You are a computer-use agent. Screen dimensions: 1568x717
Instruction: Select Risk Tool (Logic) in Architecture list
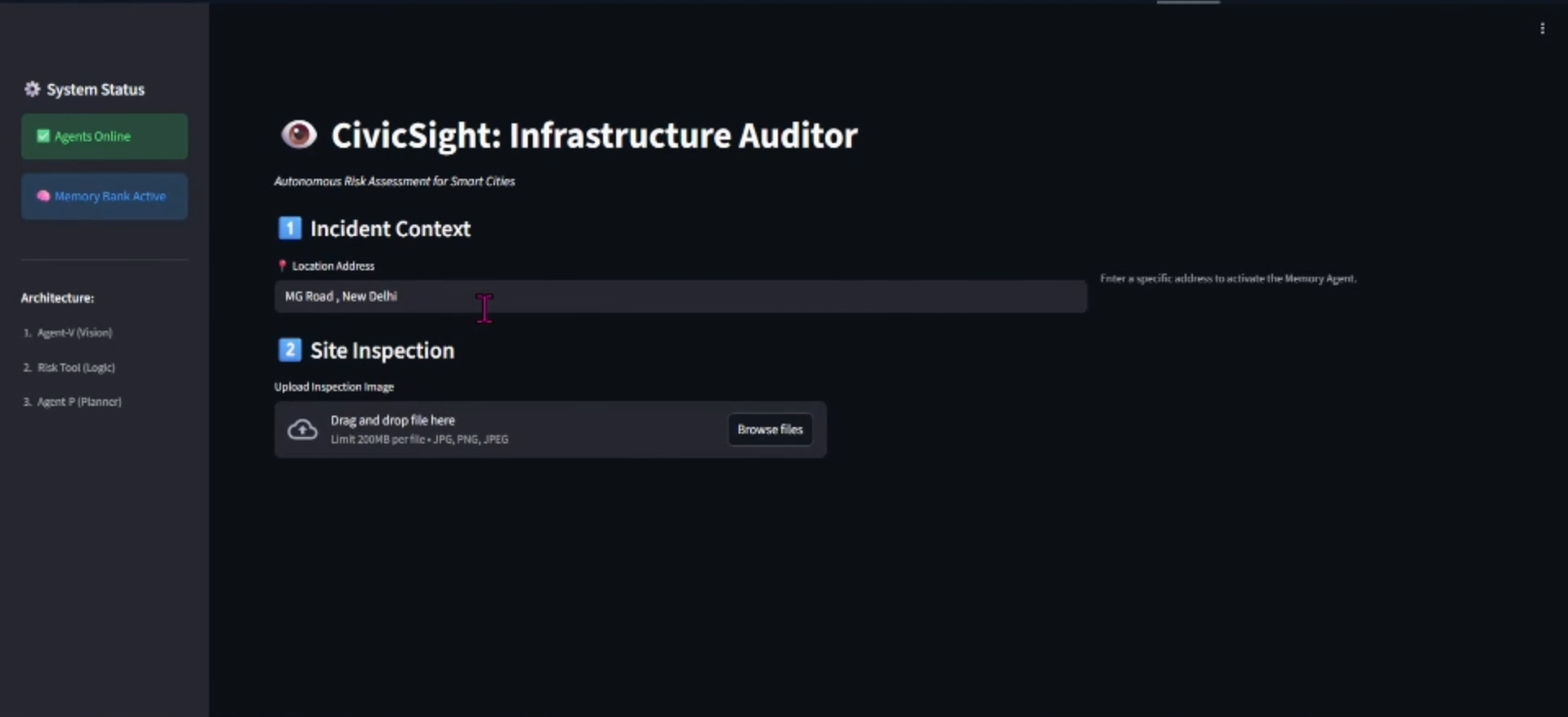[76, 367]
